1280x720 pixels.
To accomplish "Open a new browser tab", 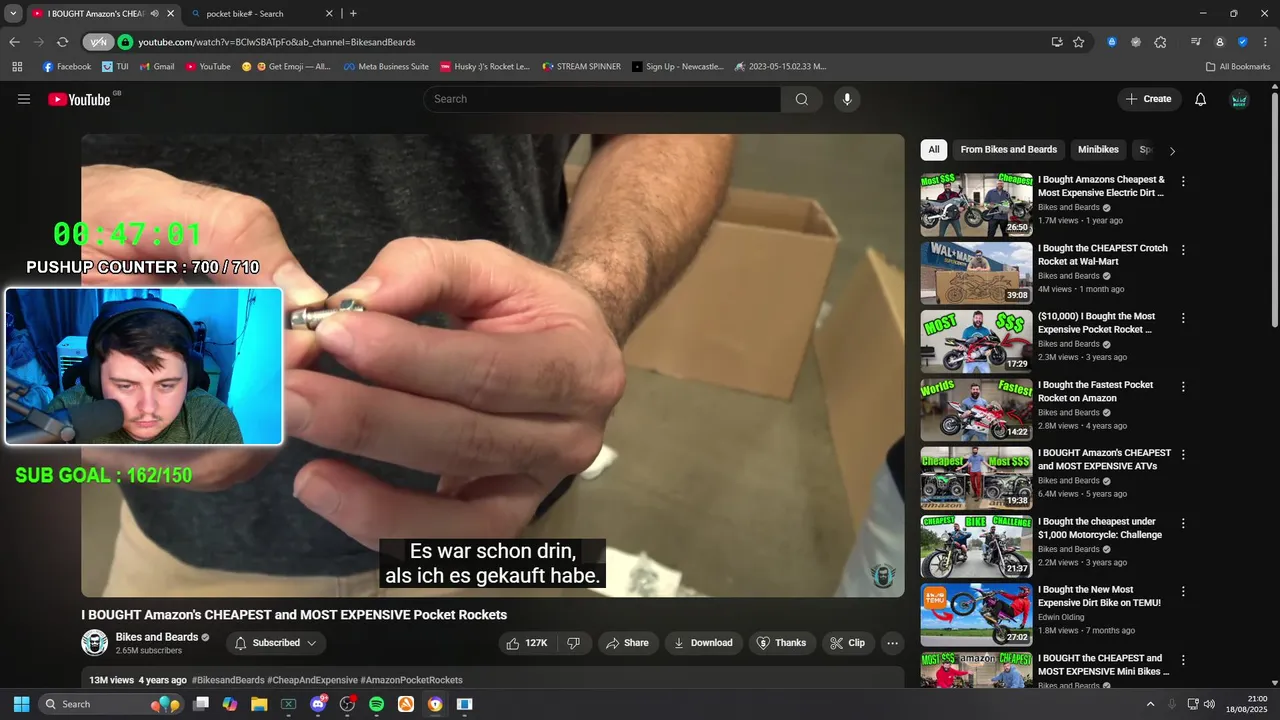I will click(353, 14).
